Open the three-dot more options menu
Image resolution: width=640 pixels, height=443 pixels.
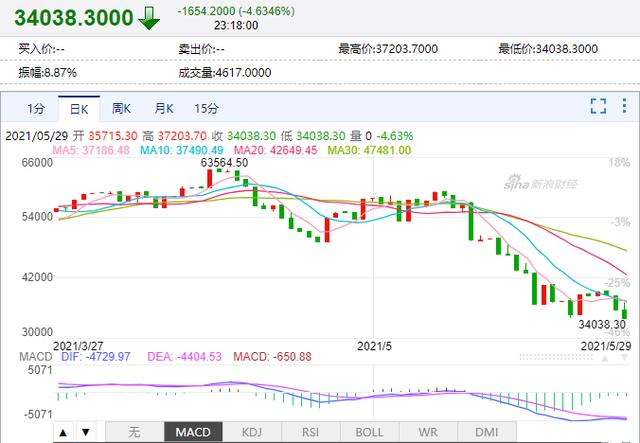point(624,106)
